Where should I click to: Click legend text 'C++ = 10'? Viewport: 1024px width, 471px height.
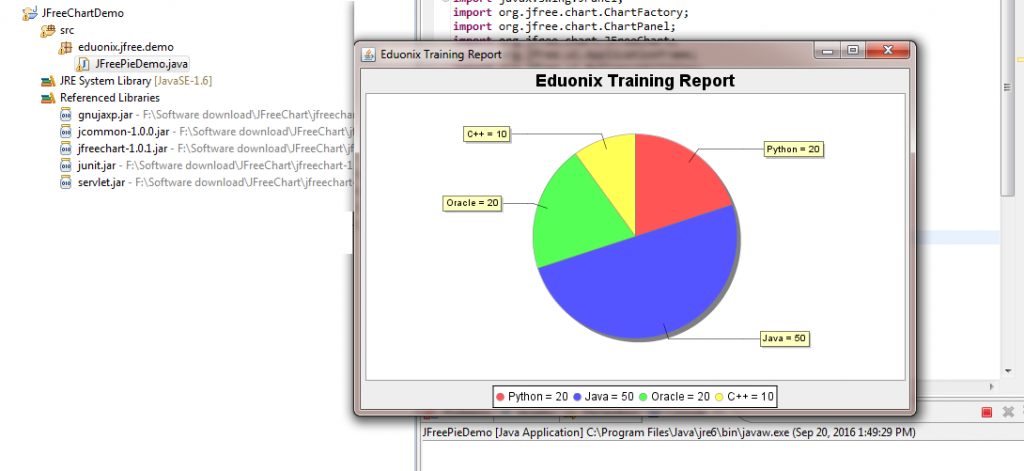(x=750, y=397)
